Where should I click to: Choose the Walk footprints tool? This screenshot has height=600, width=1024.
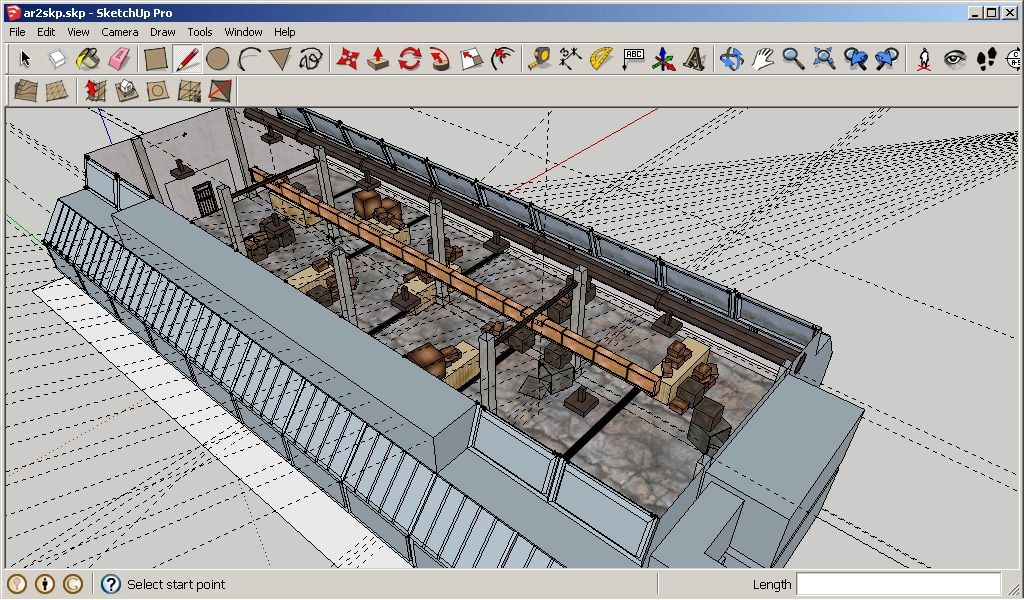point(986,59)
